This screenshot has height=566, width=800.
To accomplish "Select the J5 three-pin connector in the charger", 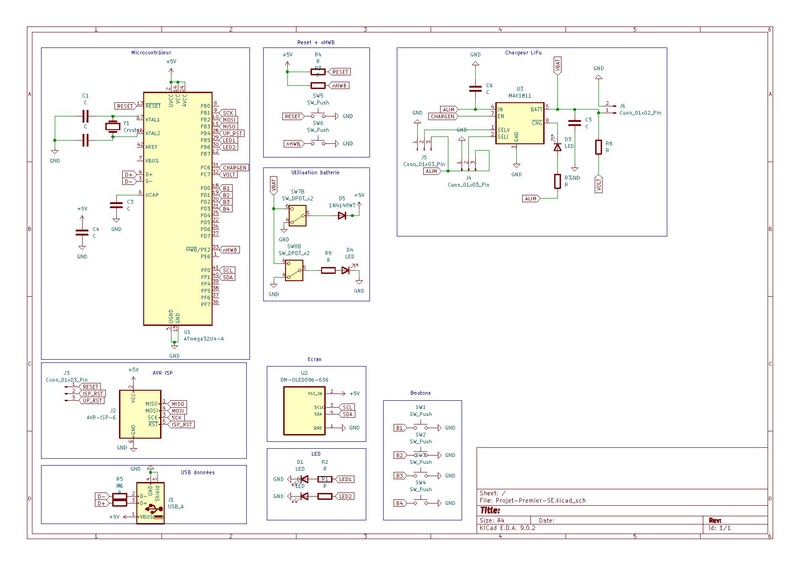I will [x=424, y=144].
